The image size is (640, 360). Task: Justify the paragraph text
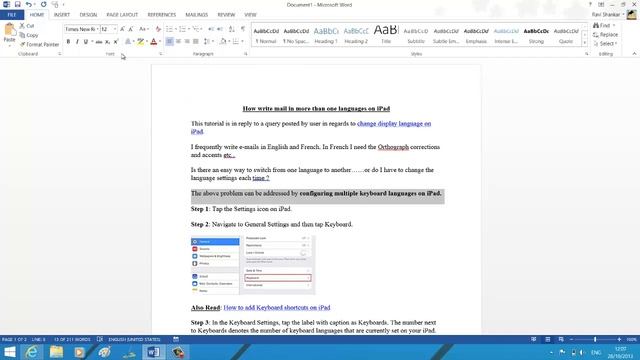196,42
